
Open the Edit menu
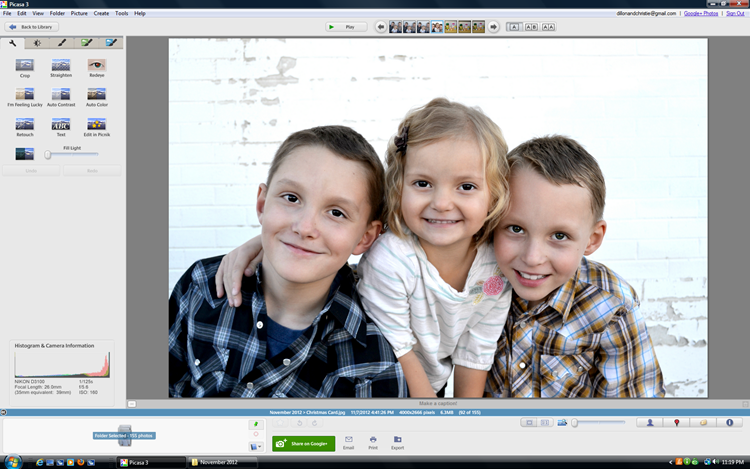point(22,13)
